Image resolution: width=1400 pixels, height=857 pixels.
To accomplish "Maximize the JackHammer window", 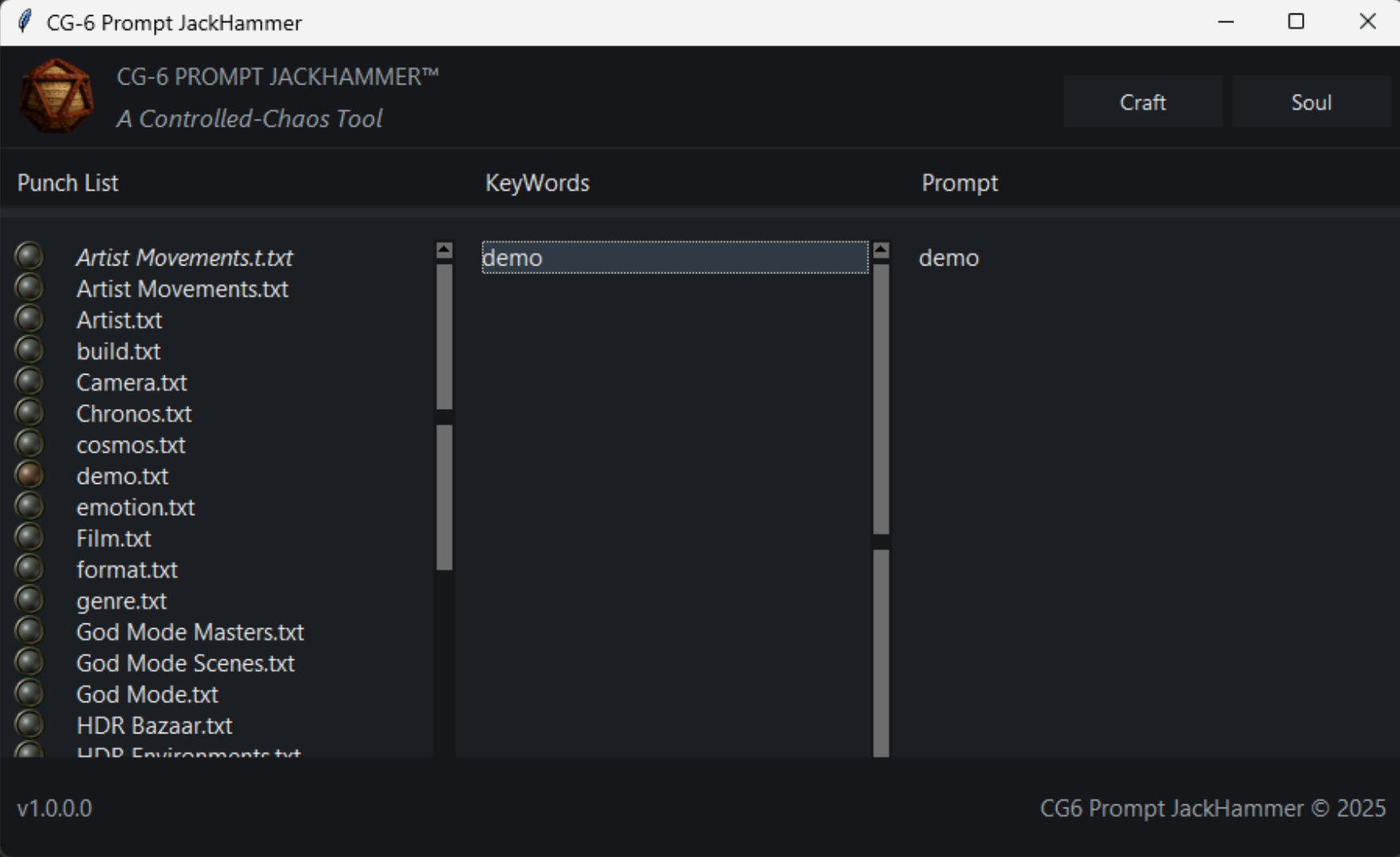I will [1296, 22].
